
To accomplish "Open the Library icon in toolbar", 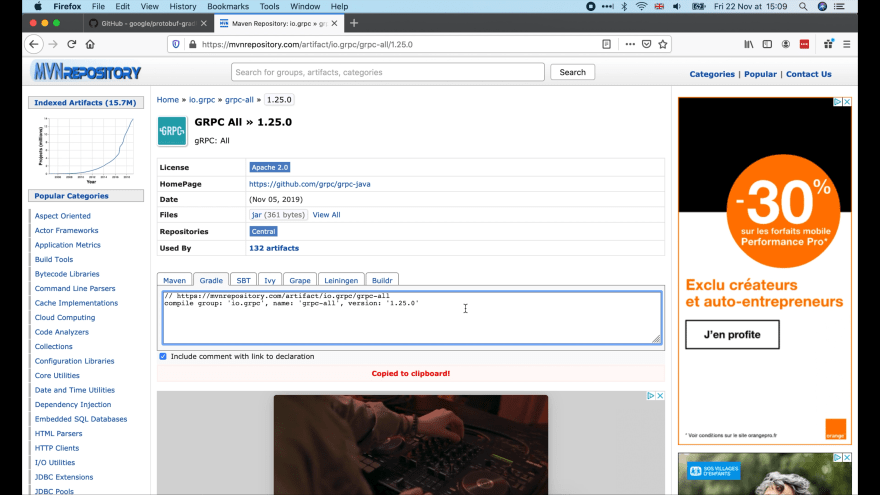I will click(749, 44).
